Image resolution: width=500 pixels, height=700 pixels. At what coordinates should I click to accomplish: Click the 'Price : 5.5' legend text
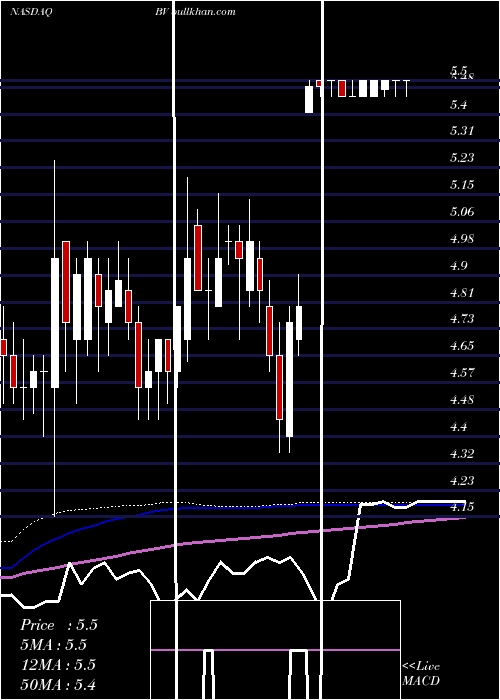point(59,625)
